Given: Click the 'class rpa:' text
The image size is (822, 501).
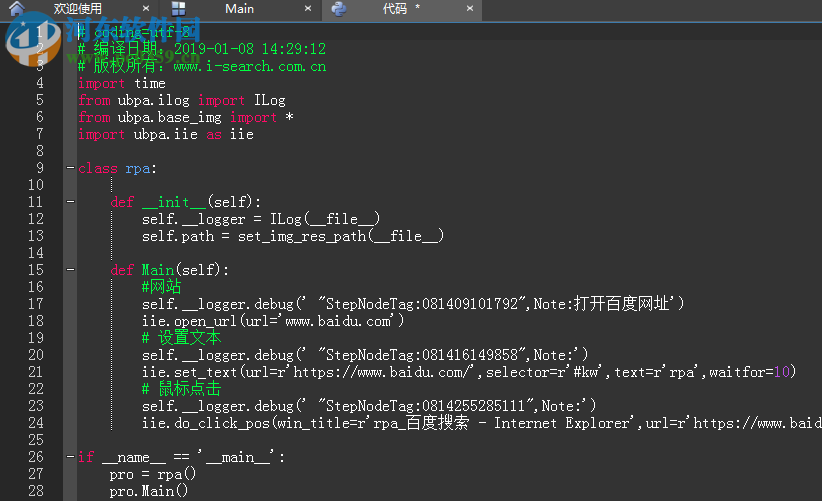Looking at the screenshot, I should click(x=117, y=168).
